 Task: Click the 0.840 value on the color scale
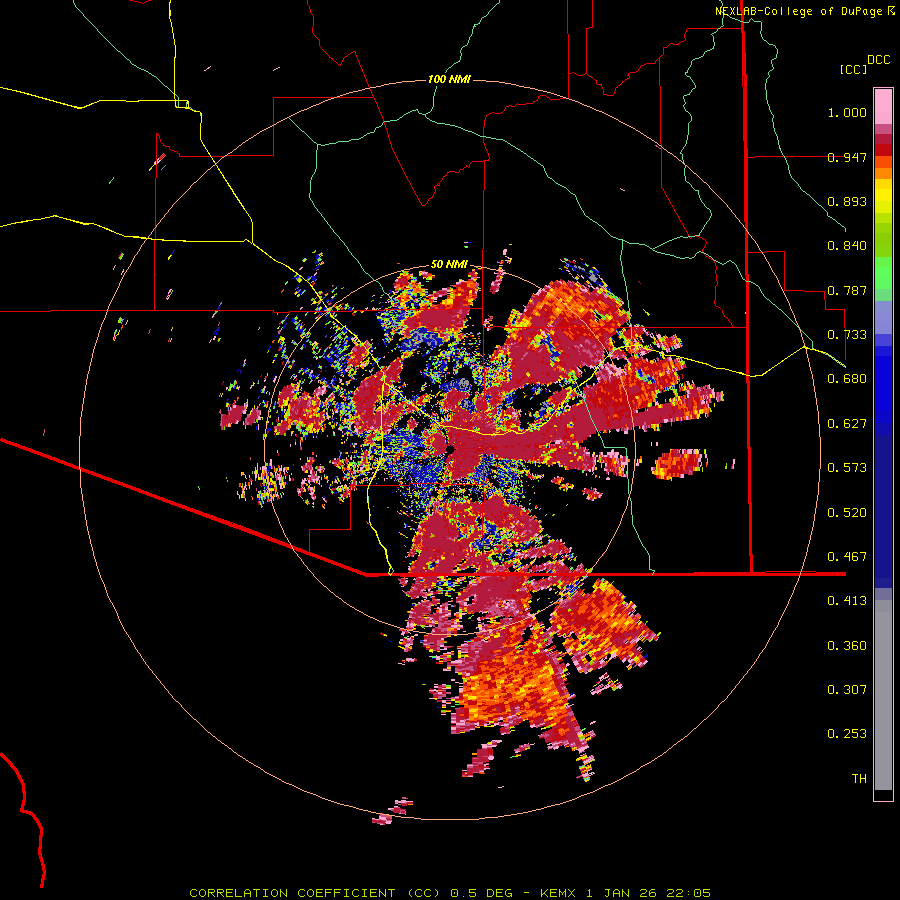847,246
